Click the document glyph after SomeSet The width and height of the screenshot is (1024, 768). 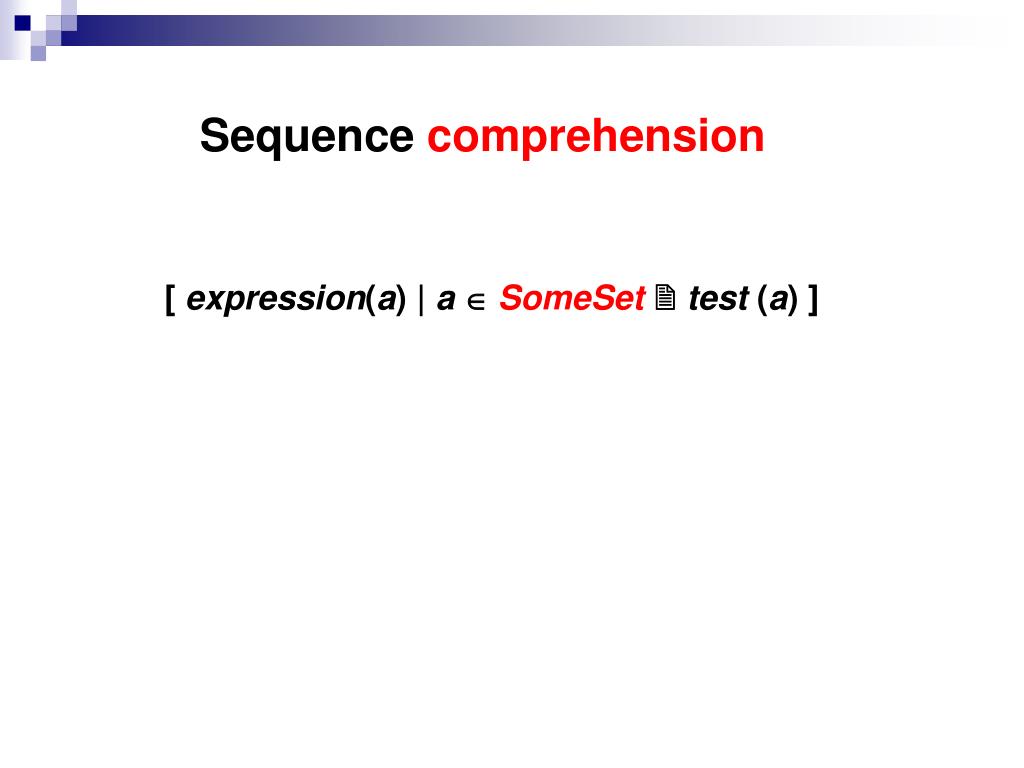[x=665, y=298]
